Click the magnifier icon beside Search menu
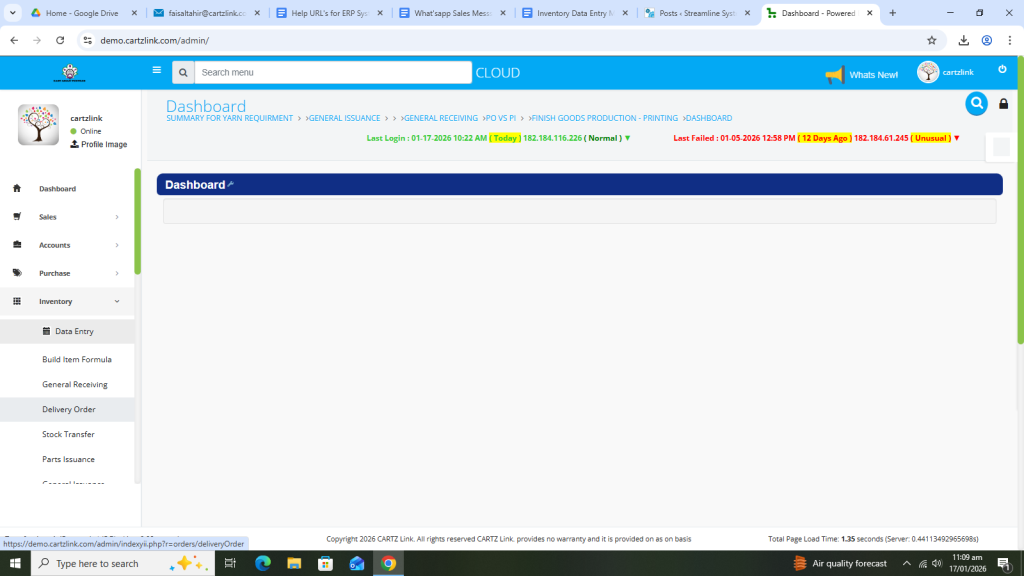This screenshot has height=576, width=1024. (x=183, y=73)
